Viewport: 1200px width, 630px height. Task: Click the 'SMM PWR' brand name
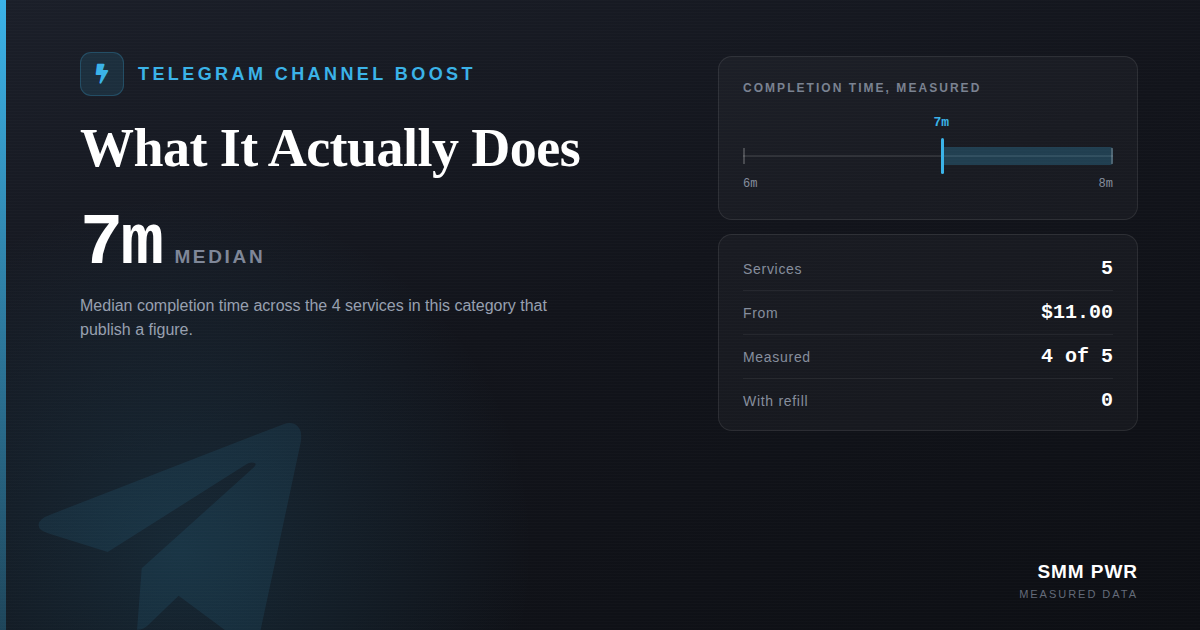click(1087, 572)
